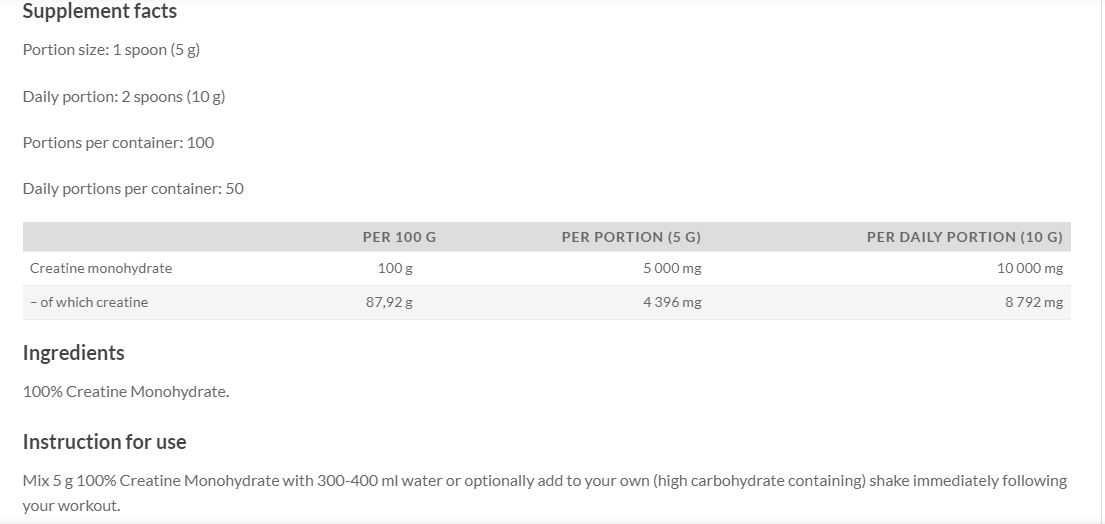The width and height of the screenshot is (1105, 524).
Task: Click the Ingredients heading
Action: pyautogui.click(x=74, y=353)
